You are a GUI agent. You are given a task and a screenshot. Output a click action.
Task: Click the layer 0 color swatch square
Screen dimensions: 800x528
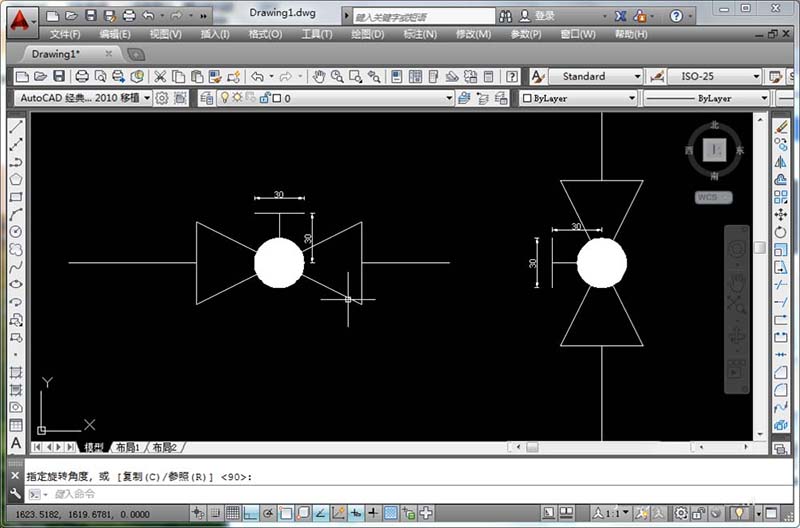tap(277, 98)
